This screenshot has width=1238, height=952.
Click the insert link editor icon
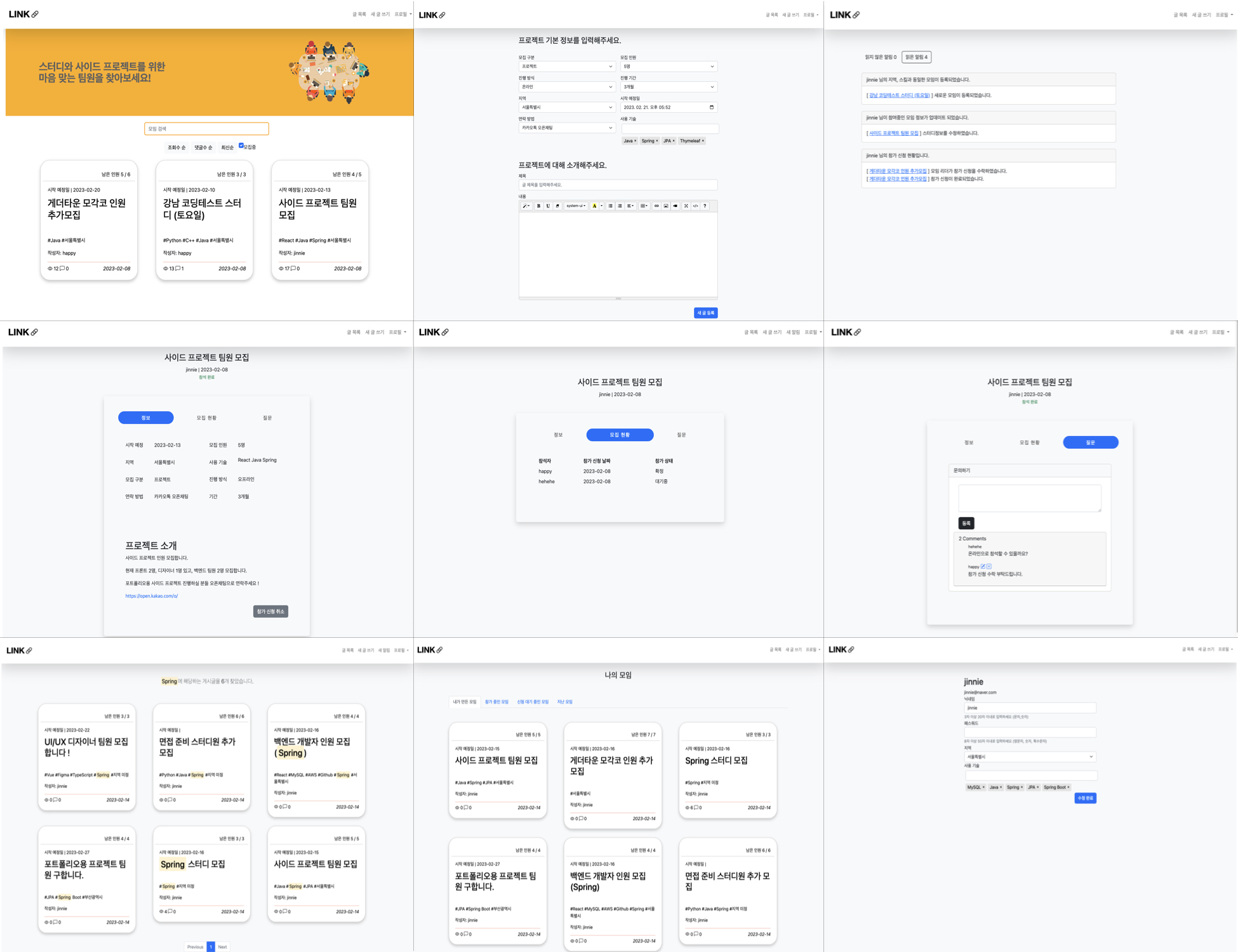pyautogui.click(x=656, y=206)
